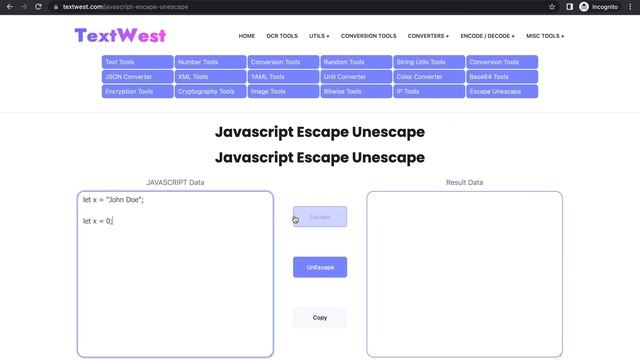The image size is (640, 360).
Task: Click the Copy button
Action: (x=320, y=318)
